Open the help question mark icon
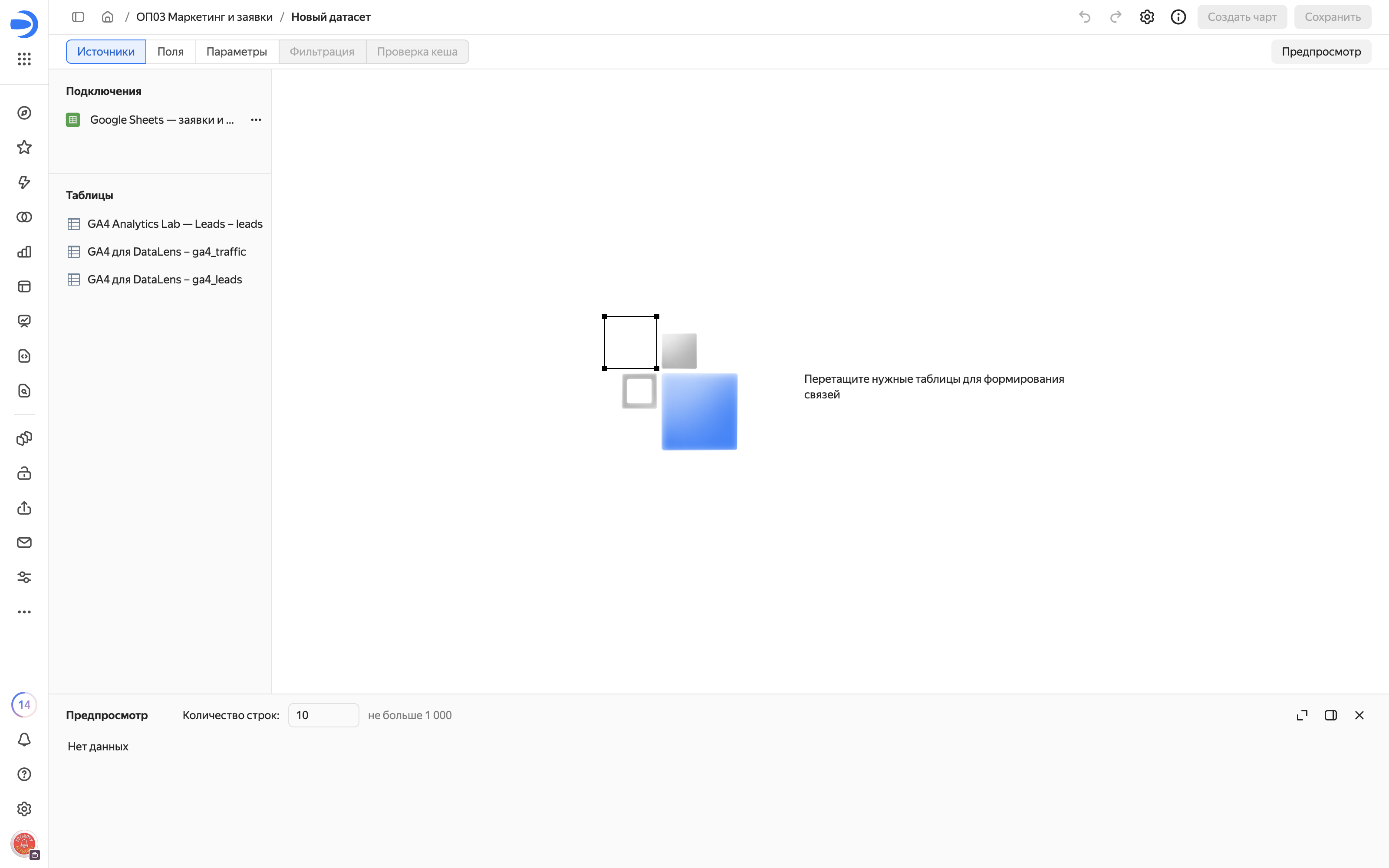 point(24,774)
